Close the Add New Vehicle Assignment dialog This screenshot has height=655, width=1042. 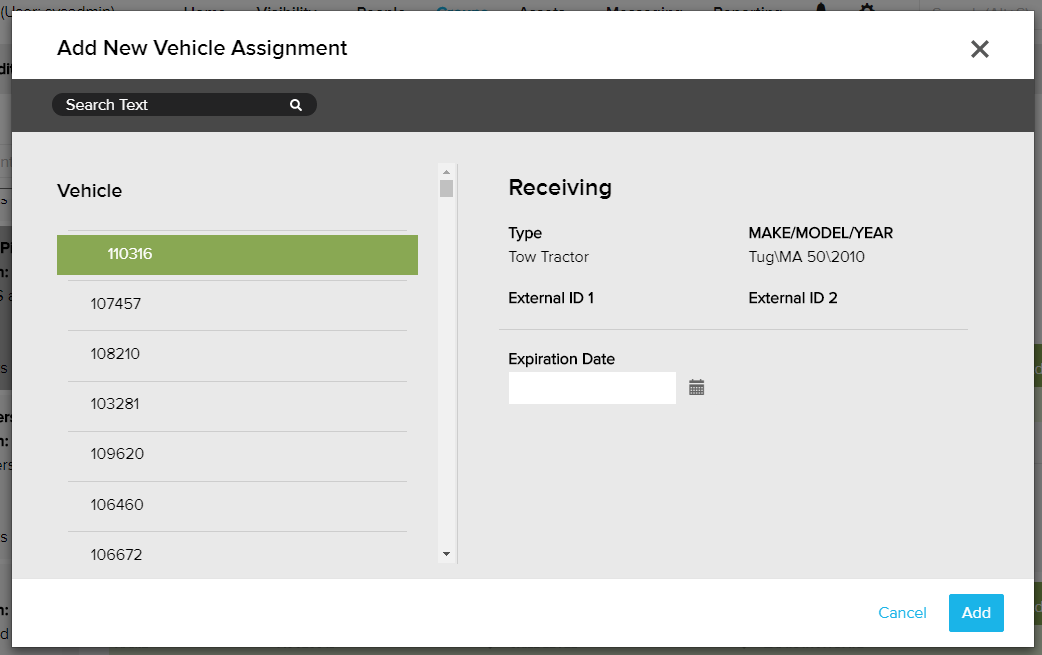979,49
